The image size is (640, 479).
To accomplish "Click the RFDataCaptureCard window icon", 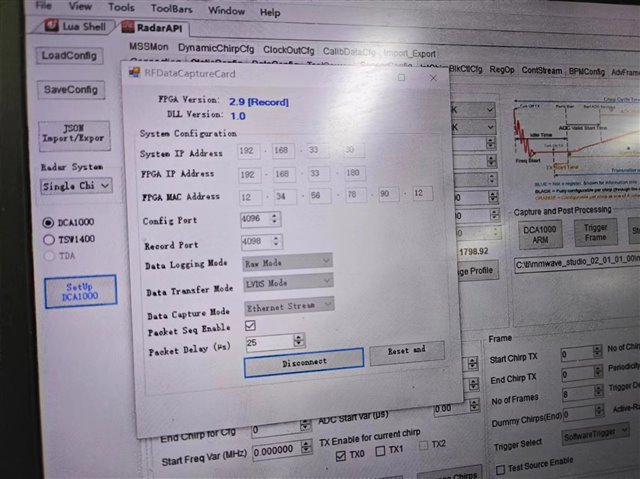I will pyautogui.click(x=134, y=72).
